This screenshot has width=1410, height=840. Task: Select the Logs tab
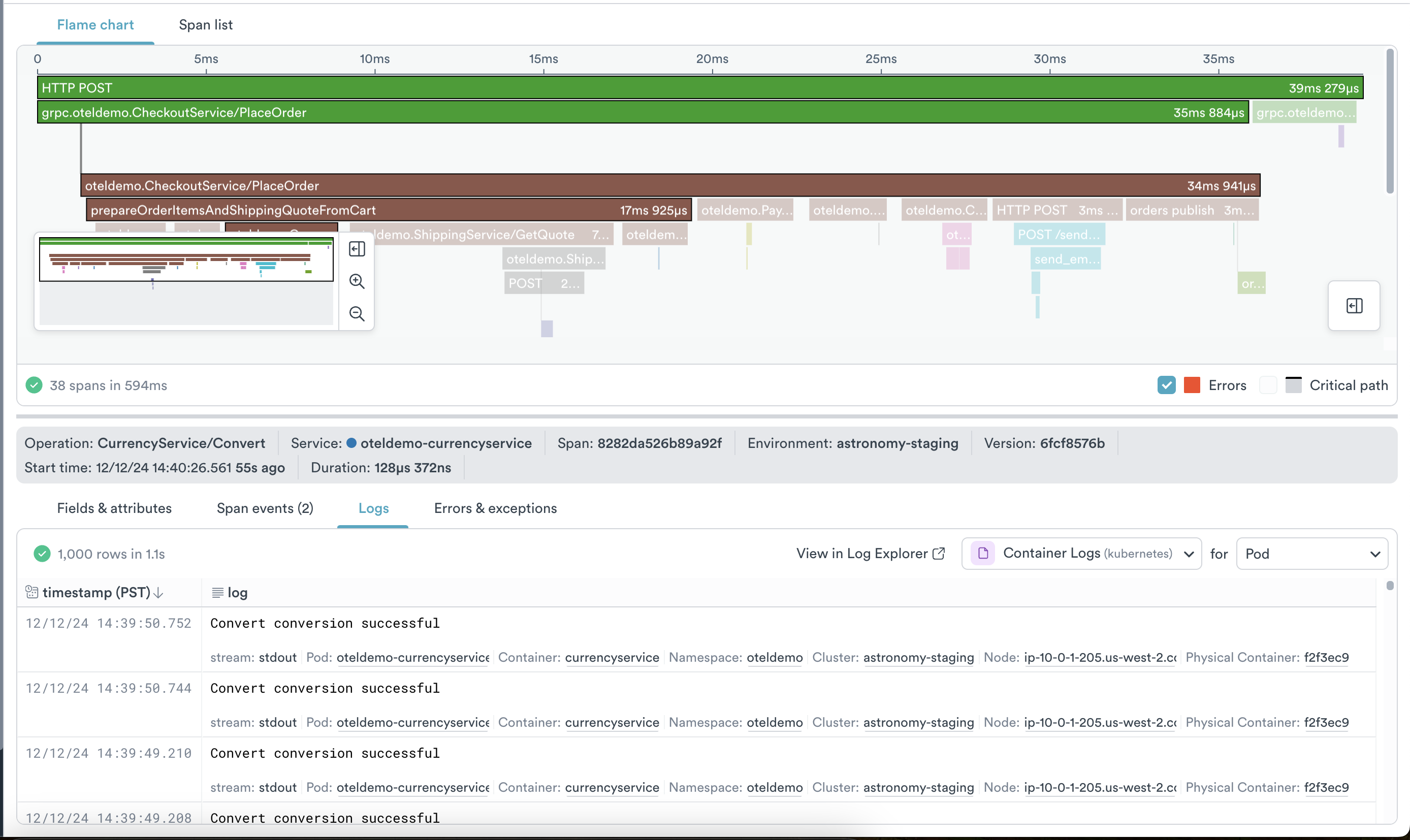[x=374, y=508]
